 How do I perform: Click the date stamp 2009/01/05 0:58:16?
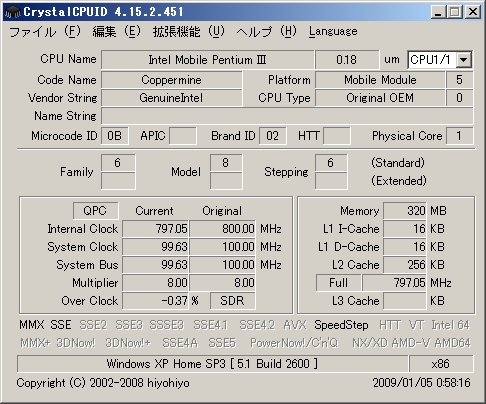422,383
